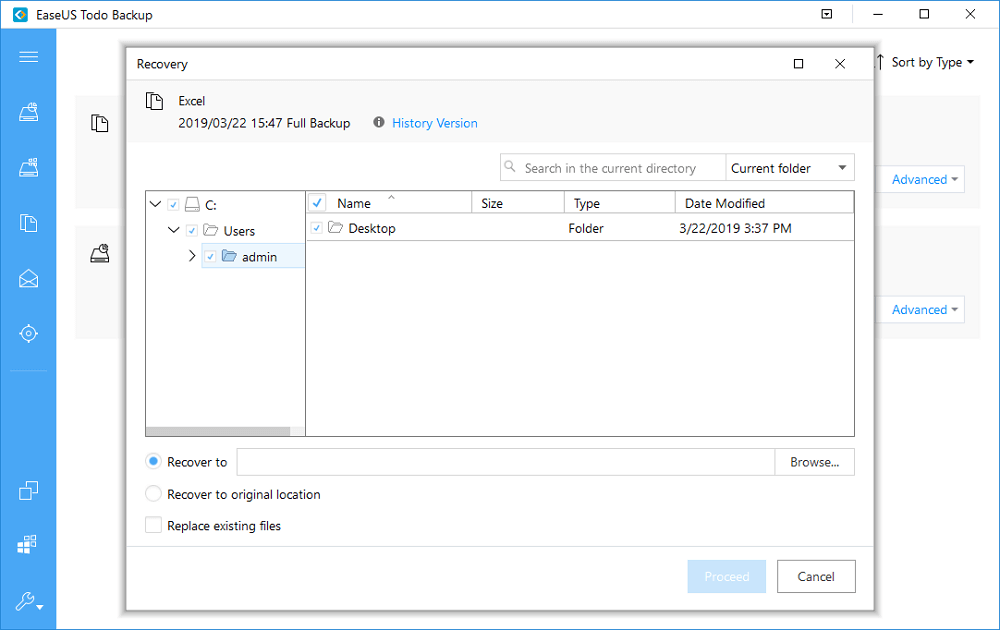The width and height of the screenshot is (1000, 630).
Task: Select the Smart Backup sidebar icon
Action: pos(29,333)
